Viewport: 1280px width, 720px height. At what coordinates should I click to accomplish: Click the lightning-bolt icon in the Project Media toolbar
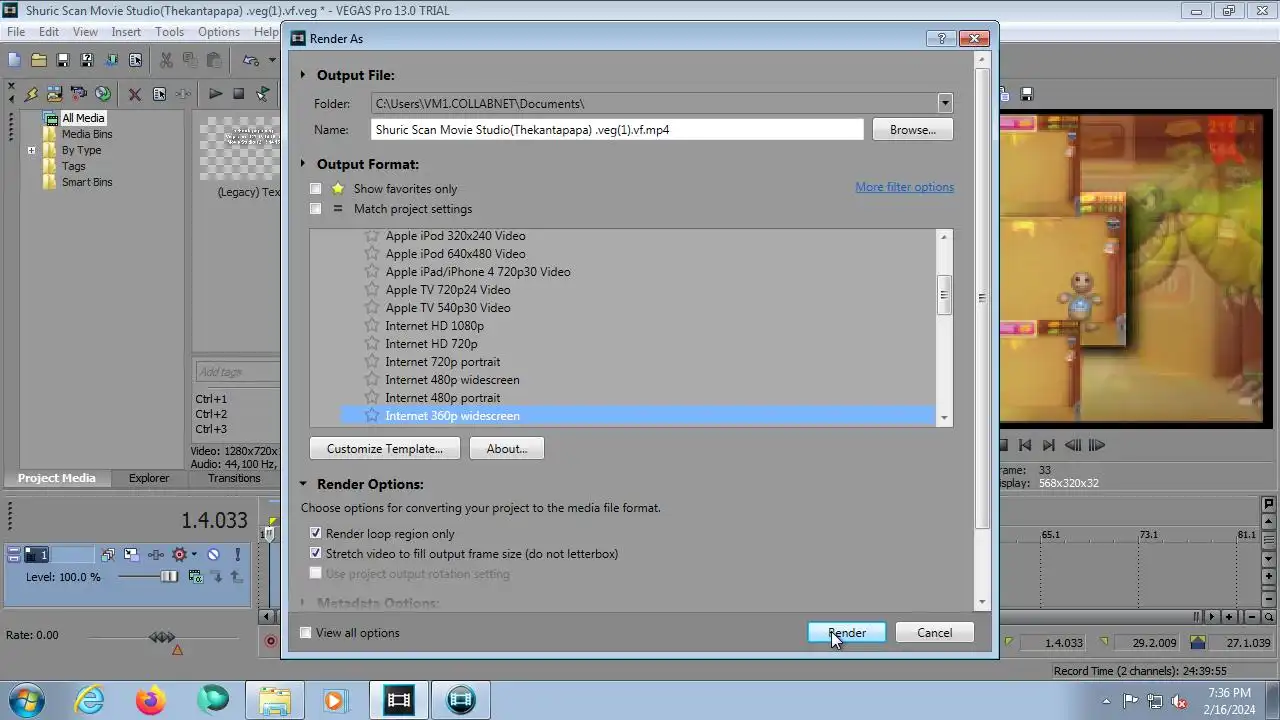(x=31, y=94)
